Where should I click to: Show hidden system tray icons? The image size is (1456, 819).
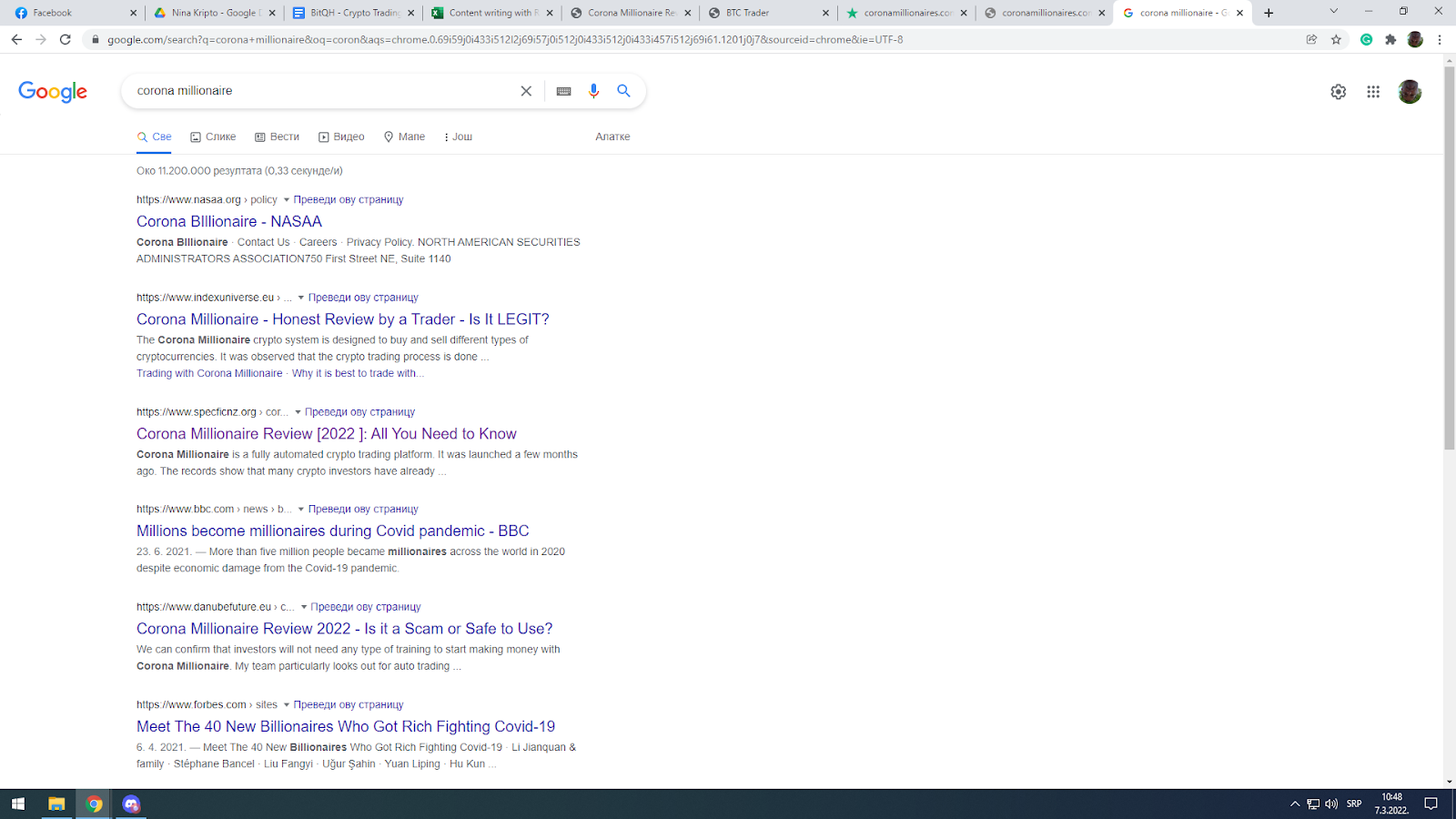click(x=1295, y=804)
